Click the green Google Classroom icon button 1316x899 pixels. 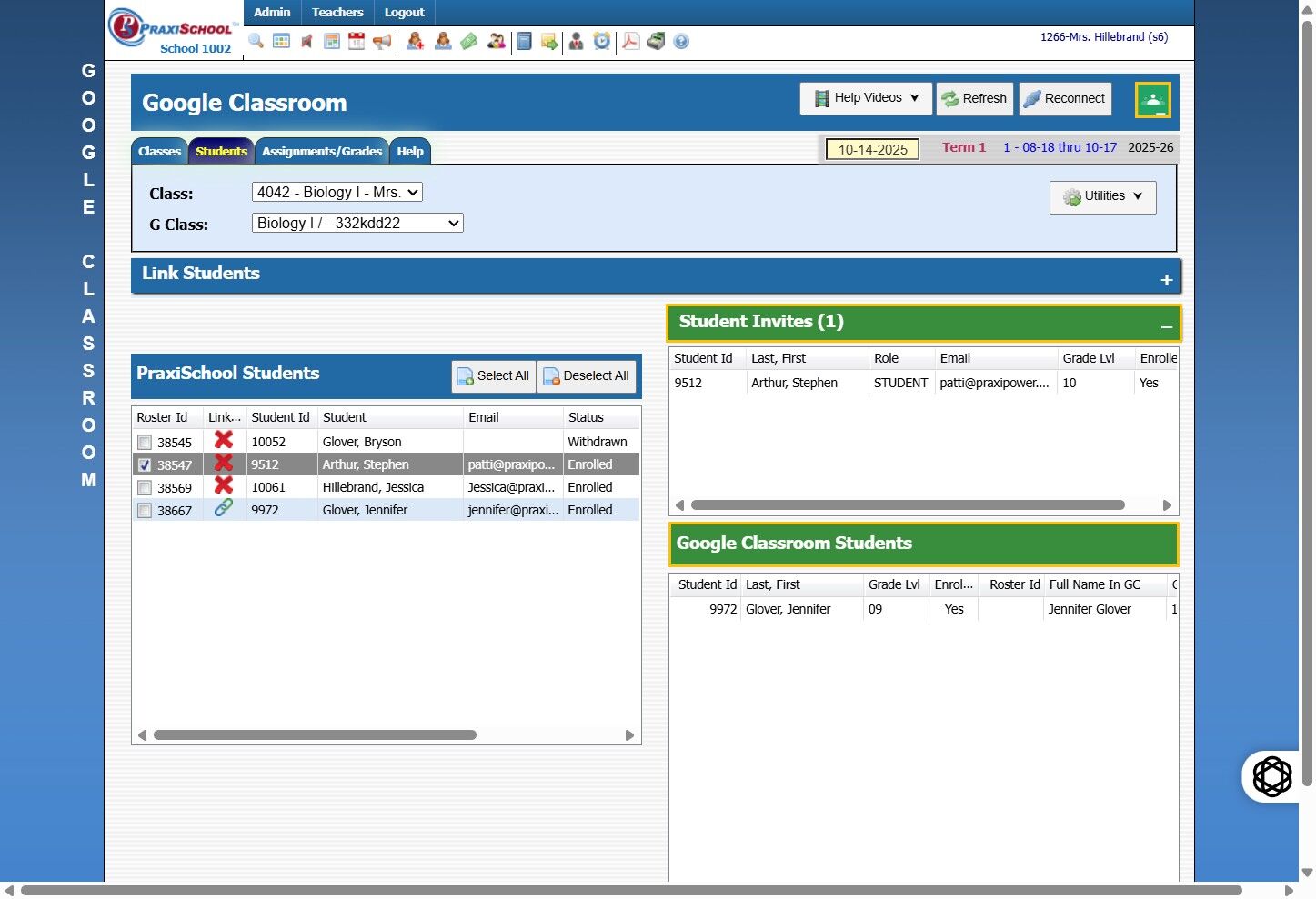tap(1152, 100)
